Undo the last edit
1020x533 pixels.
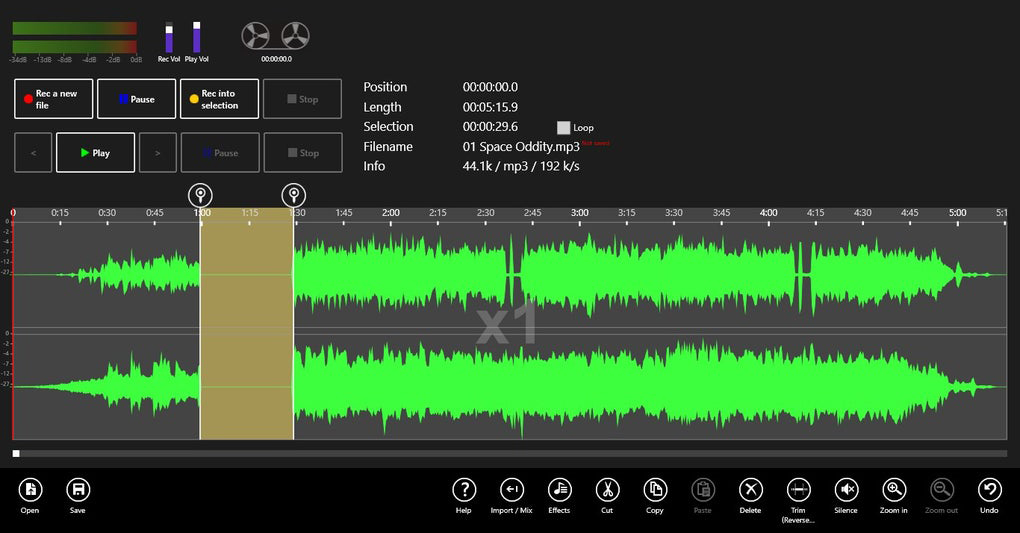tap(989, 489)
